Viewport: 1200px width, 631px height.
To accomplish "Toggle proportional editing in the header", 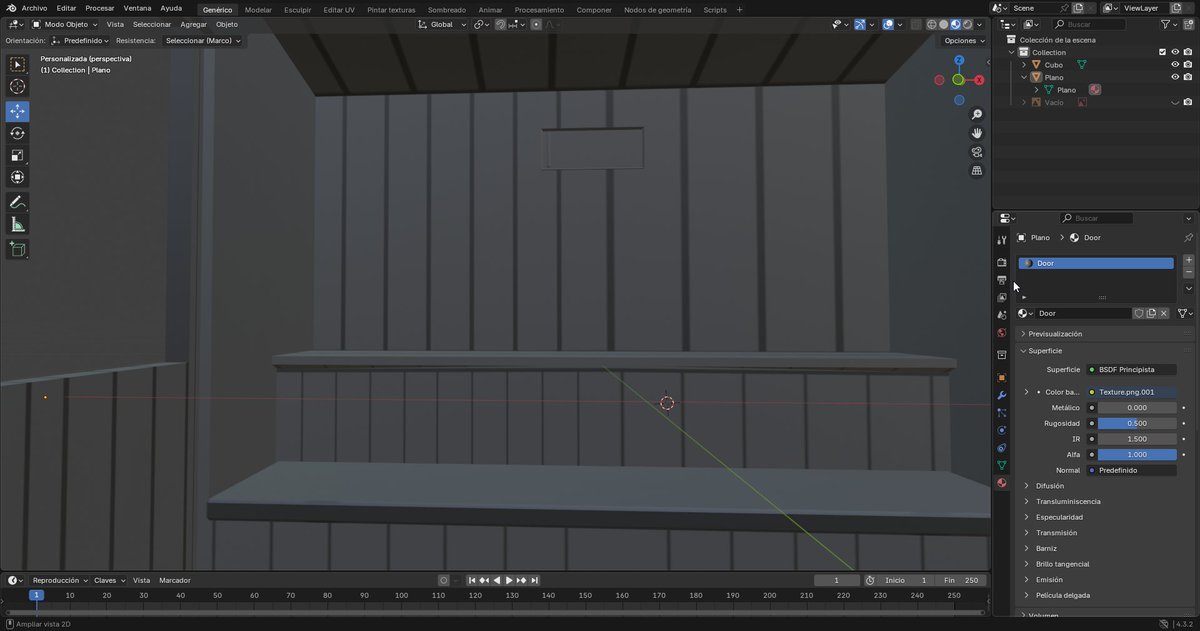I will point(537,24).
